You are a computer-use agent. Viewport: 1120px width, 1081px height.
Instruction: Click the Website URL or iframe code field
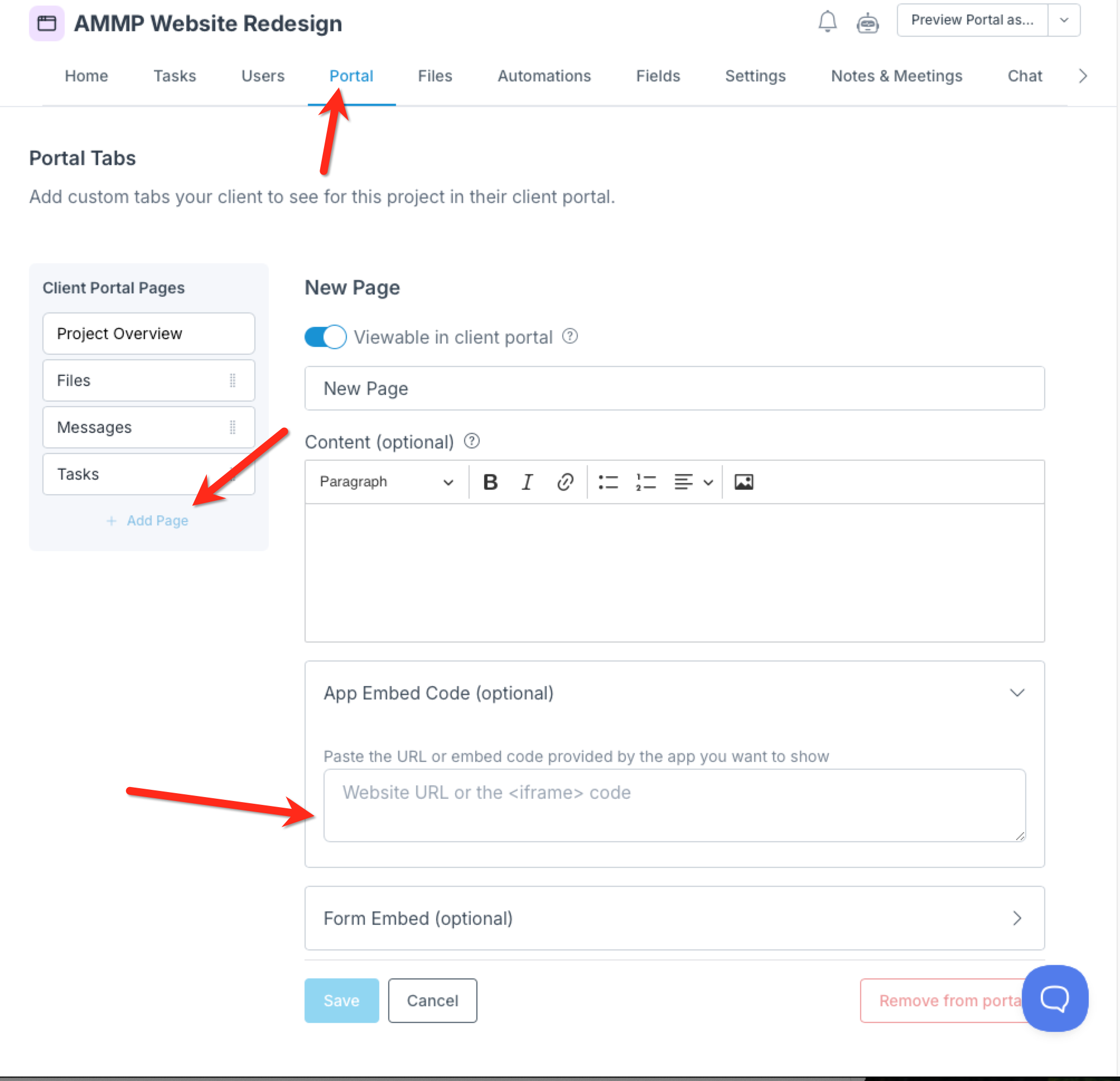[x=674, y=804]
